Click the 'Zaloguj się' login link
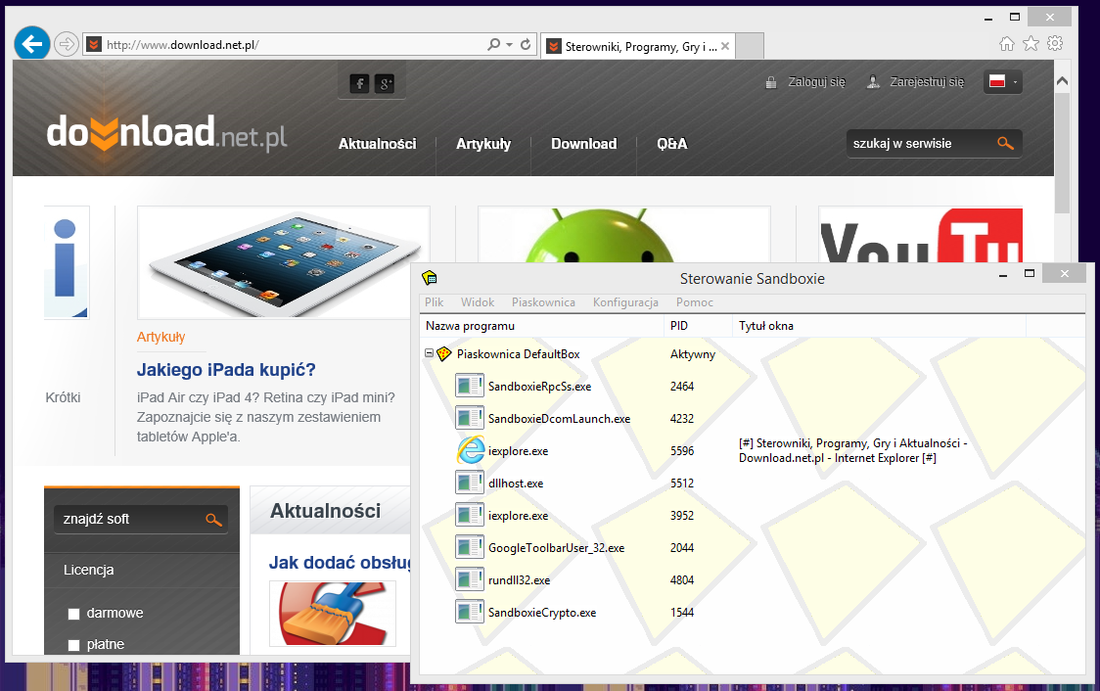This screenshot has width=1100, height=691. (x=817, y=82)
